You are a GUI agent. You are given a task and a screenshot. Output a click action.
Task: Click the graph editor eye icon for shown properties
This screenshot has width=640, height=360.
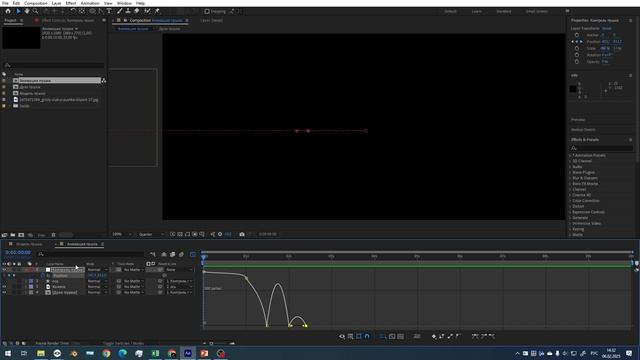click(342, 336)
